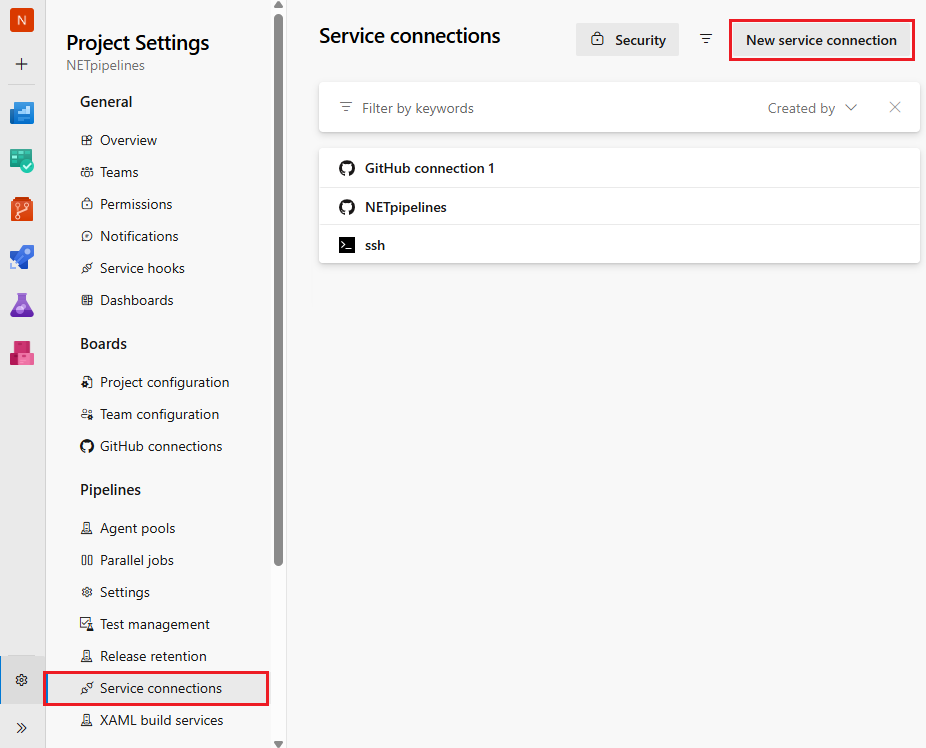The image size is (926, 748).
Task: Open Artifacts from the left rail
Action: coord(22,352)
